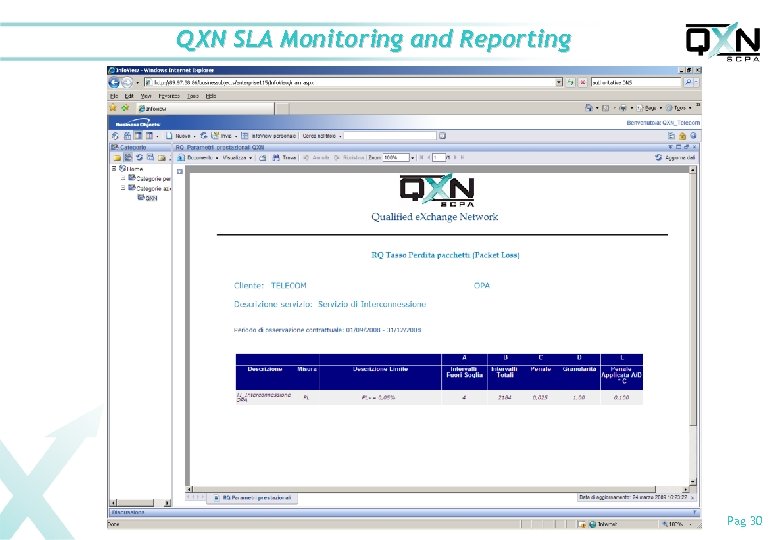780x540 pixels.
Task: Open the Edit menu
Action: (x=129, y=96)
